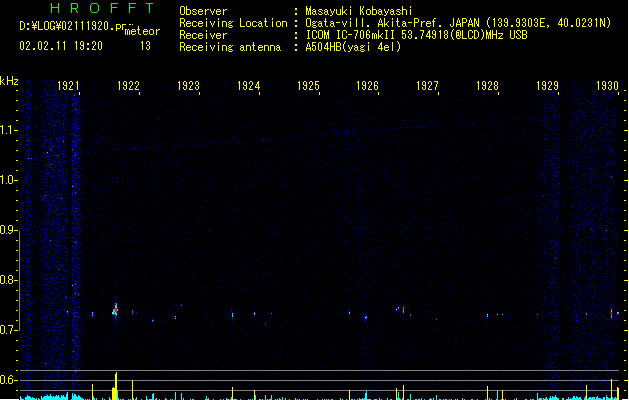Click the 1.1 kHz frequency label

[8, 130]
